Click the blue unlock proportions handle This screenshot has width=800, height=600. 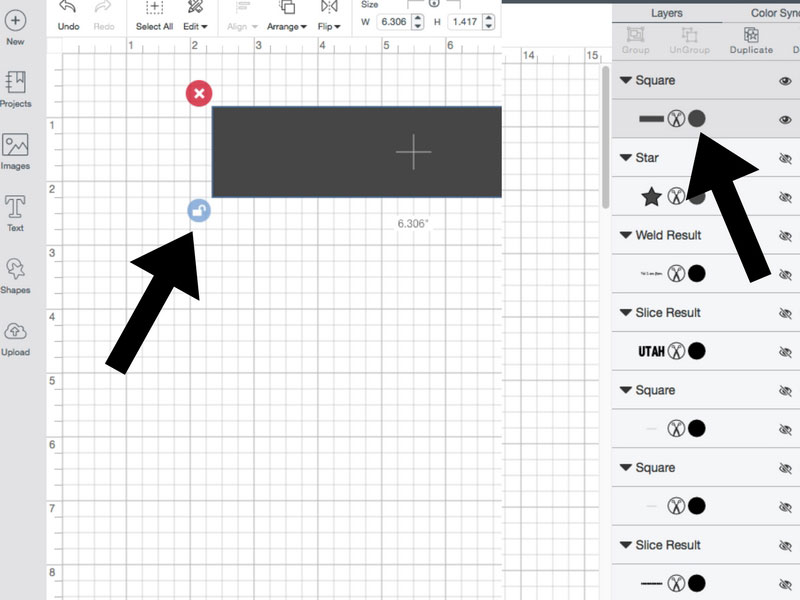click(199, 210)
